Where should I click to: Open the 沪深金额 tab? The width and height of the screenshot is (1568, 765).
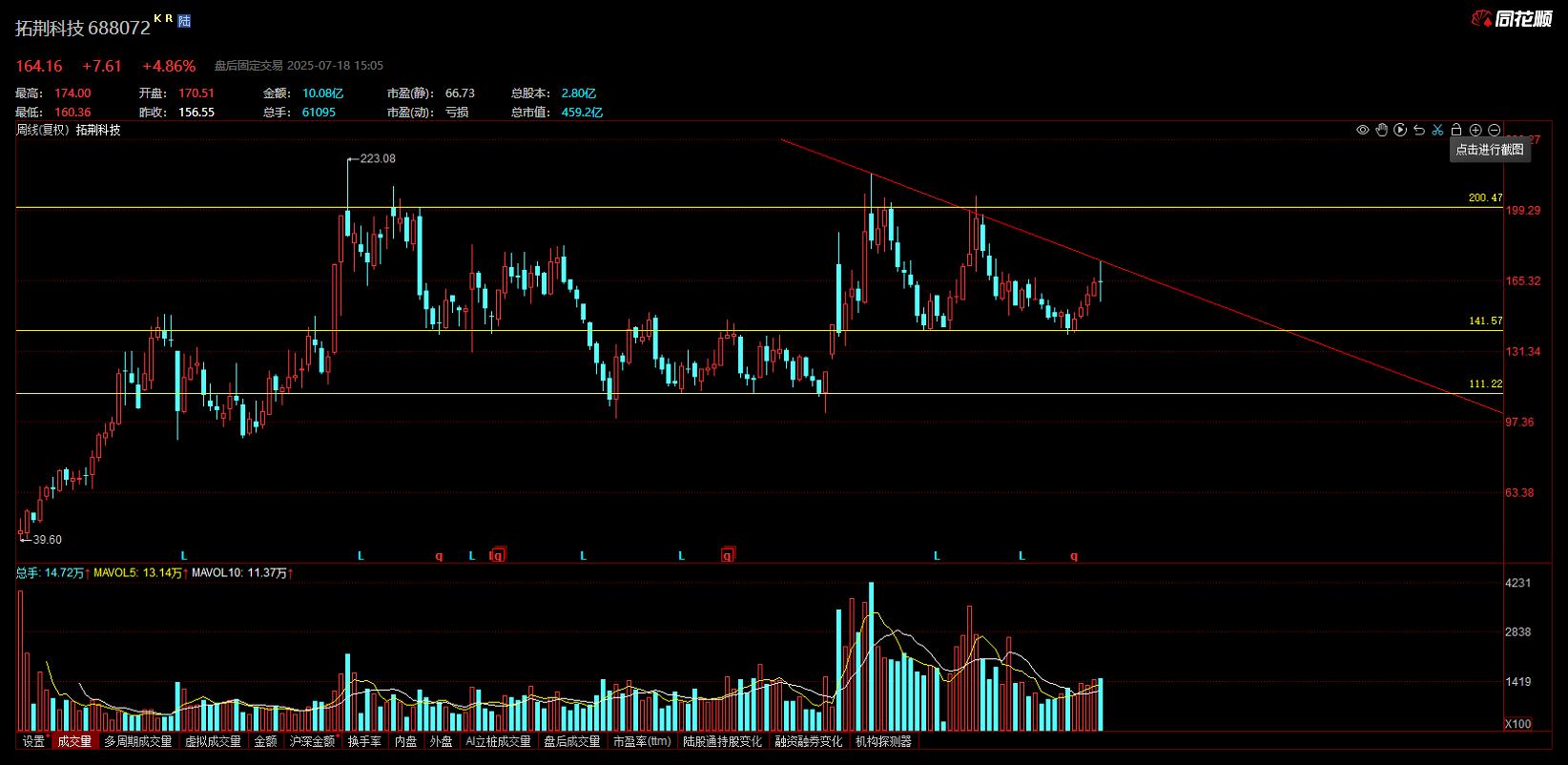click(x=313, y=741)
